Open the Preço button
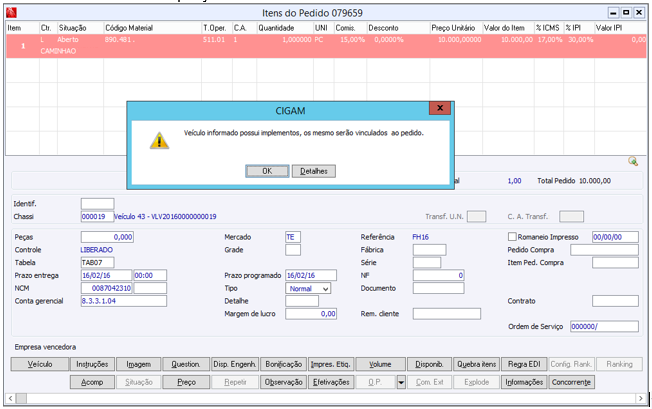 tap(186, 382)
